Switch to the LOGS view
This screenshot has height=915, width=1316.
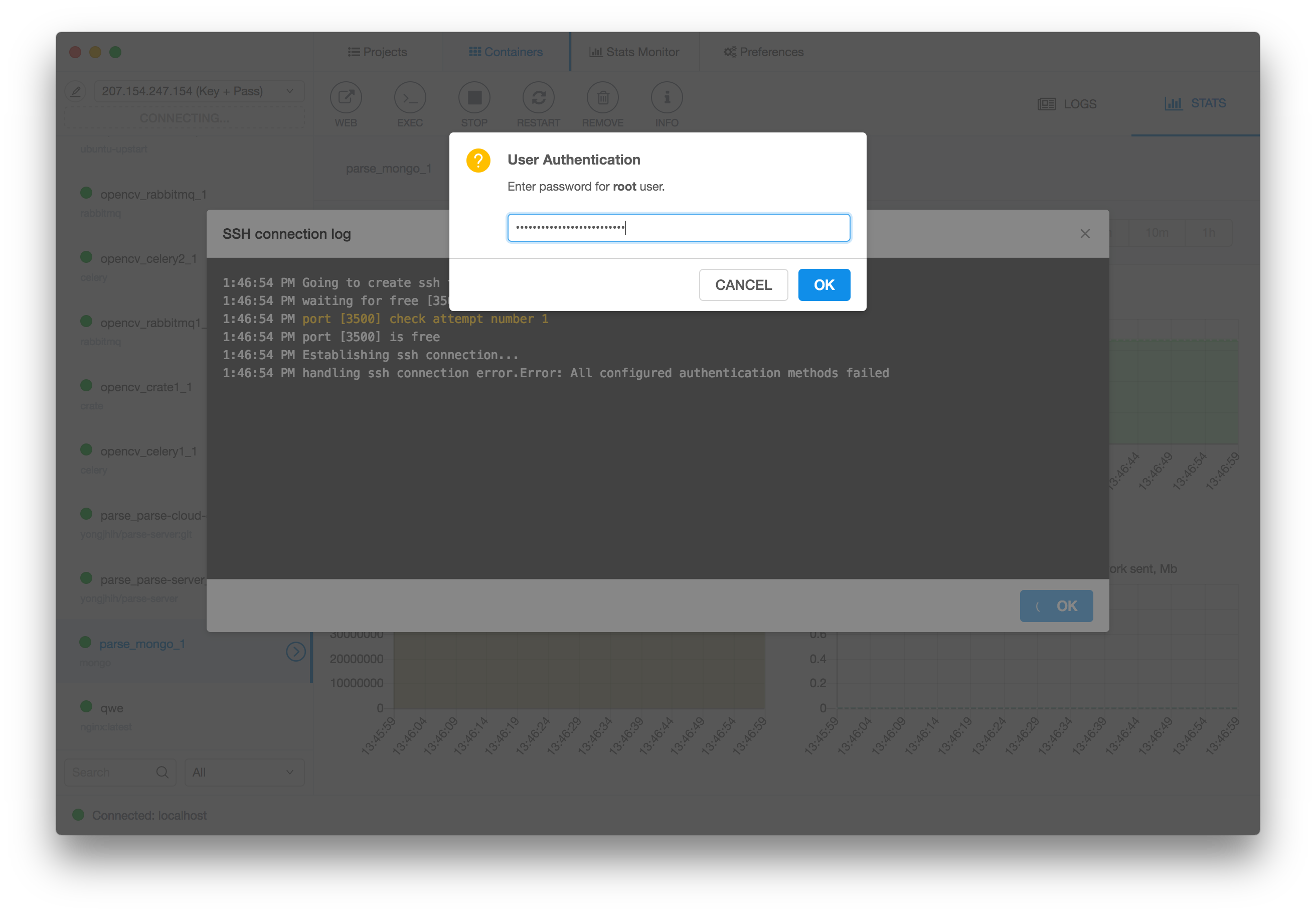coord(1067,104)
